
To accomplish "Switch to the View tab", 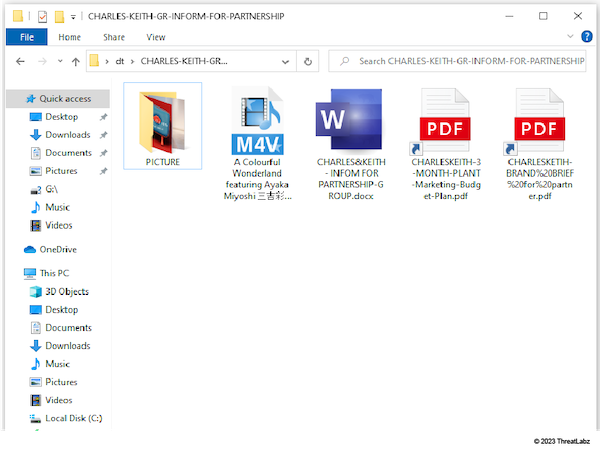I will pyautogui.click(x=156, y=37).
